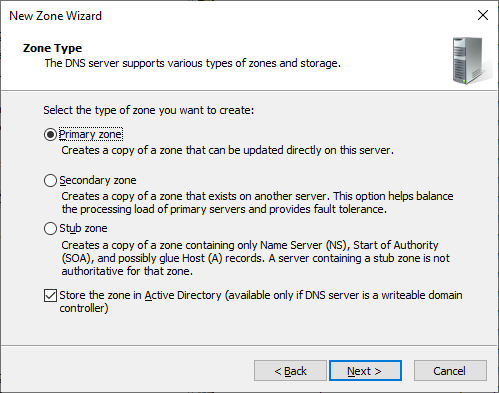499x393 pixels.
Task: Click the Primary zone label text
Action: tap(91, 134)
